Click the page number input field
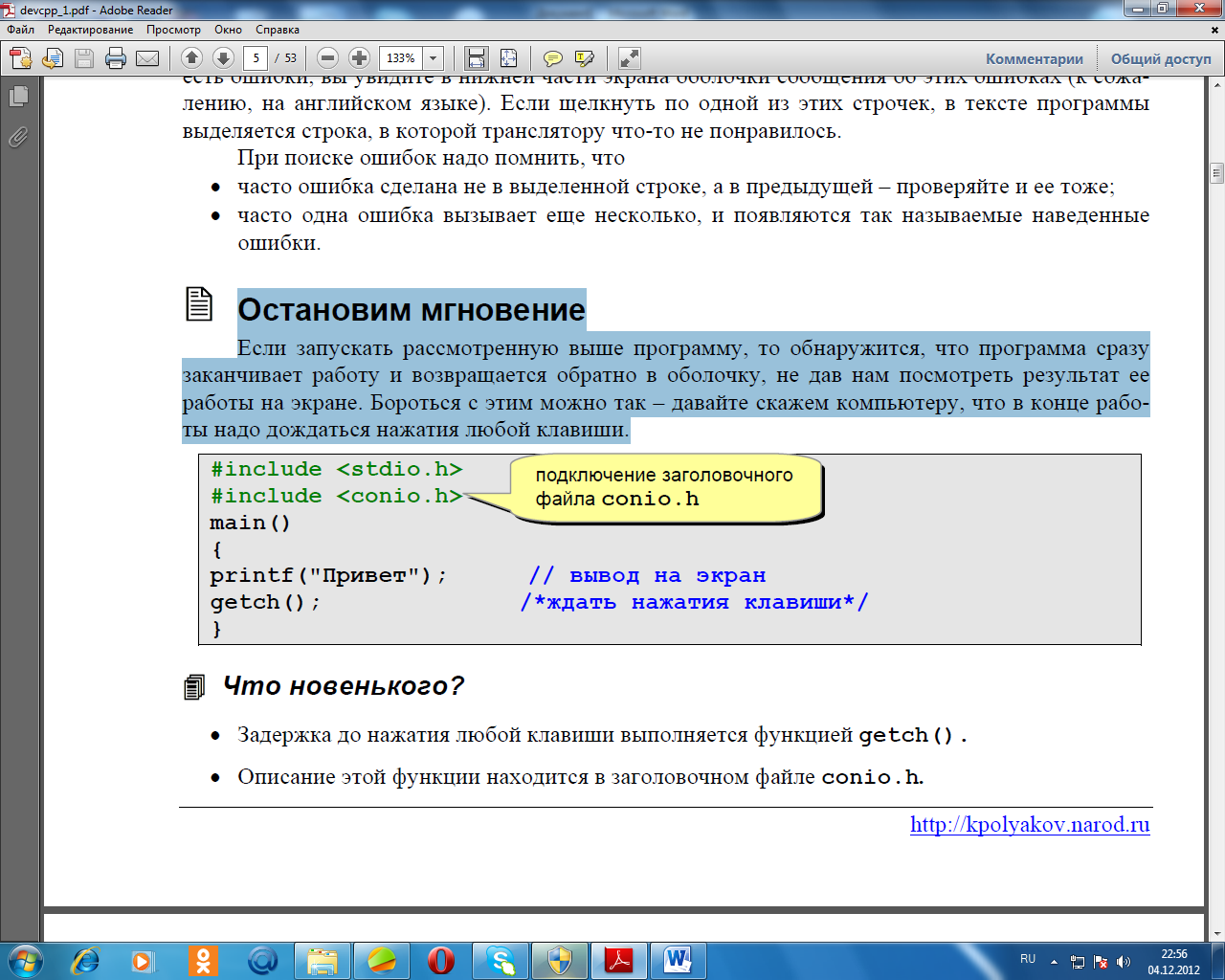 (256, 58)
